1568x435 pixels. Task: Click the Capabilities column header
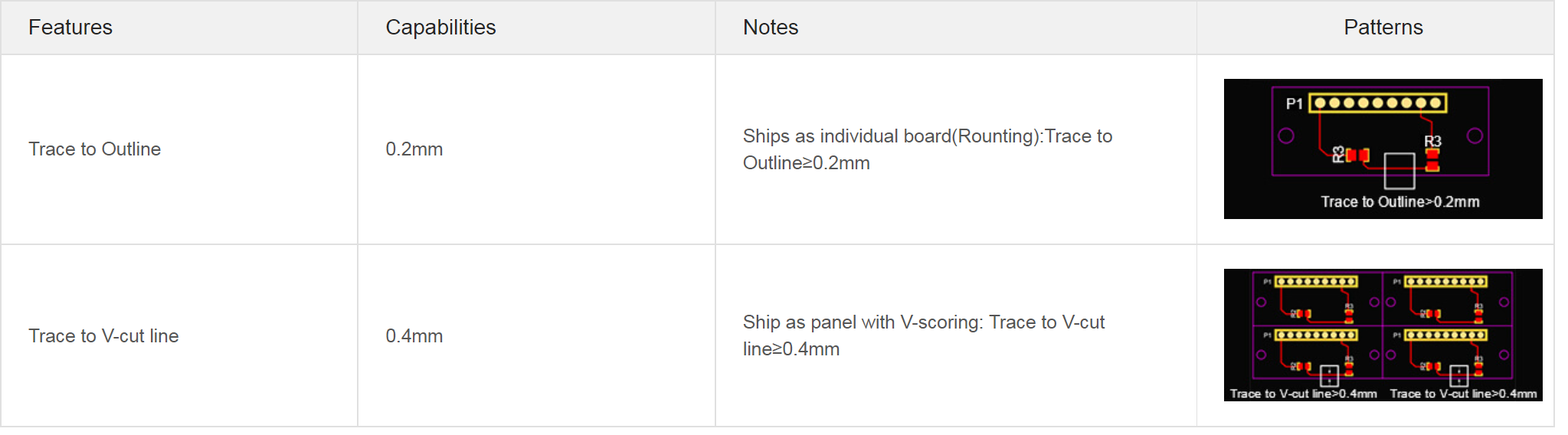point(440,28)
